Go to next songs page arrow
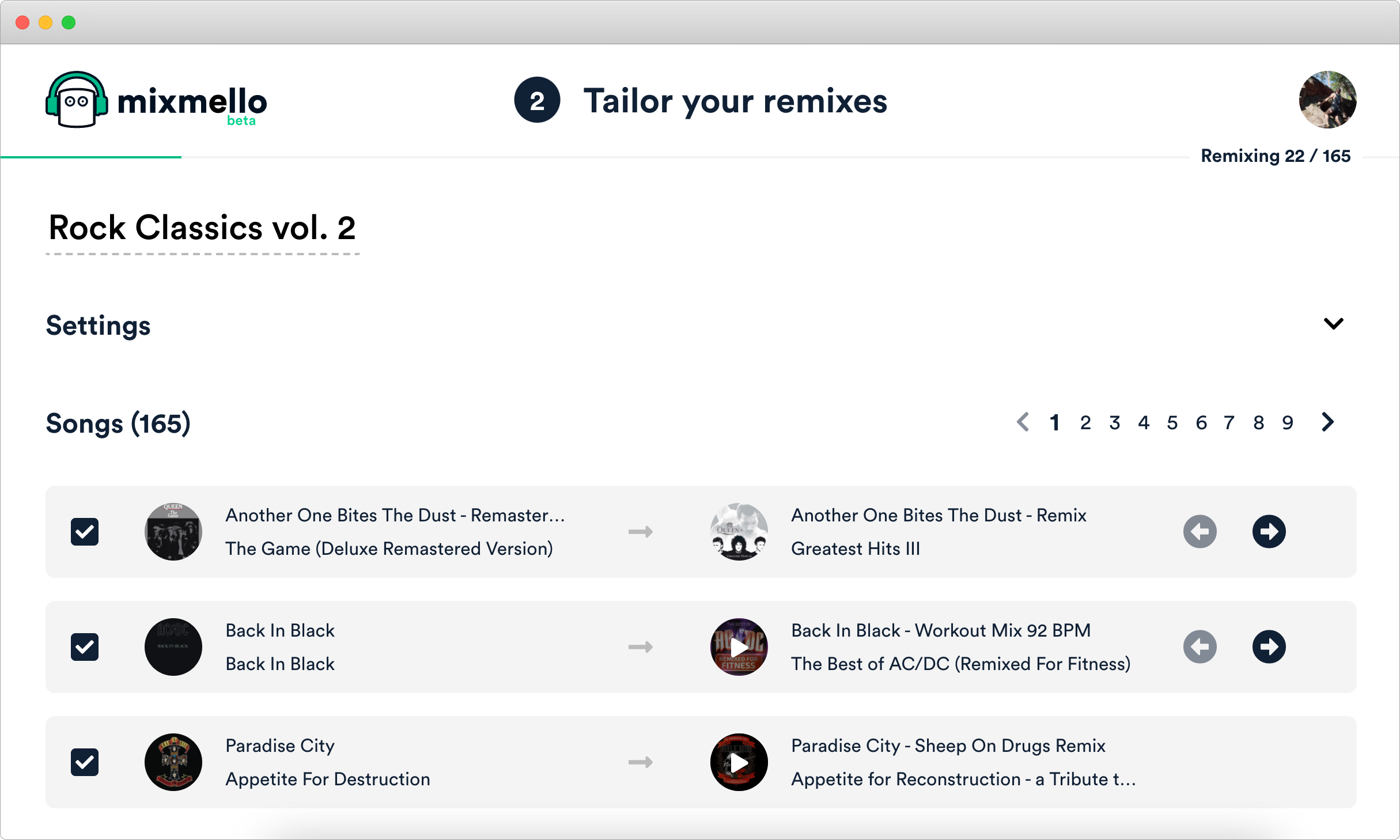 point(1327,422)
